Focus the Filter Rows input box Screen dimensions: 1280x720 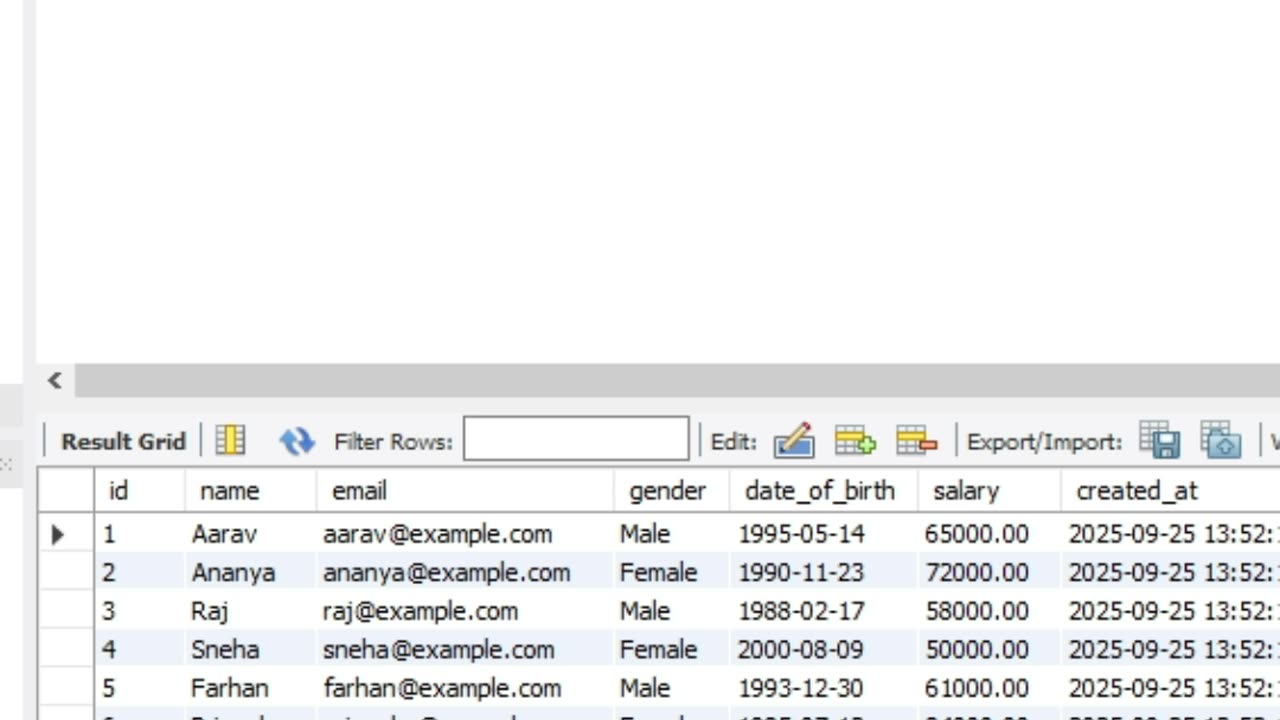[576, 440]
